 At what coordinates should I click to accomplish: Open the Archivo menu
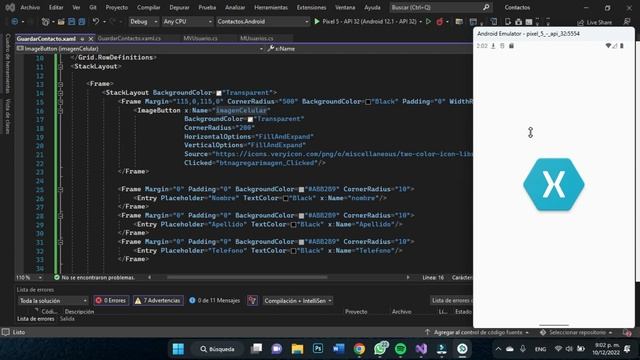[30, 7]
